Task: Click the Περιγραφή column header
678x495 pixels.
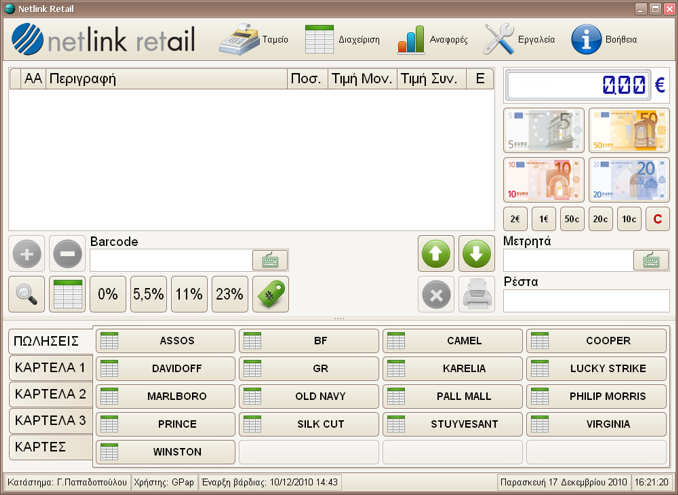Action: 166,79
